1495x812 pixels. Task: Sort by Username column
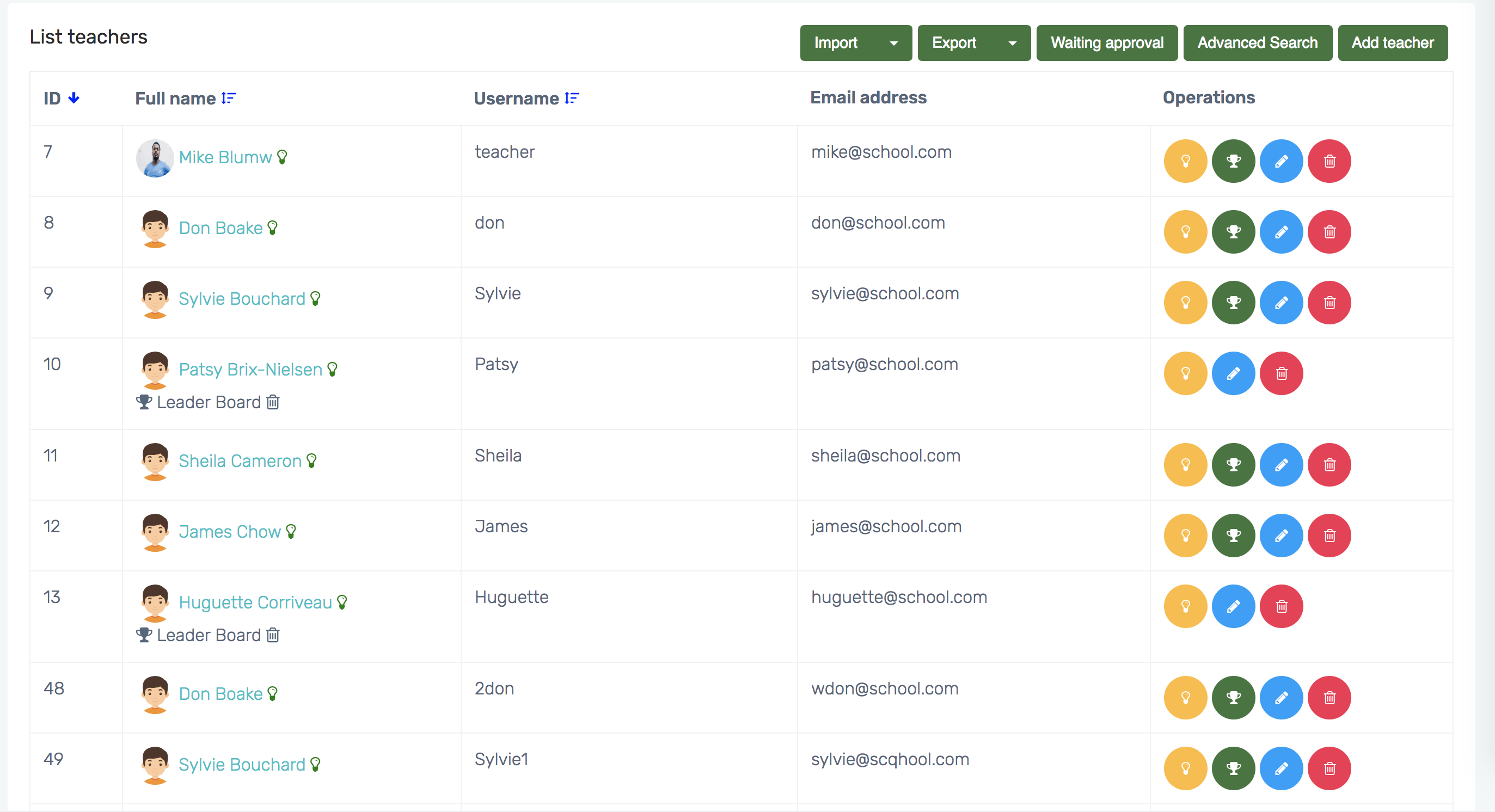pyautogui.click(x=572, y=98)
